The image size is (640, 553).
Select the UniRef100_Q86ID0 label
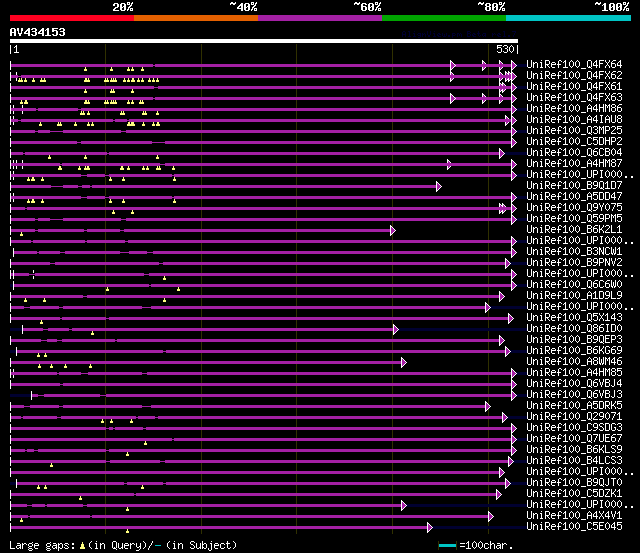click(x=574, y=329)
